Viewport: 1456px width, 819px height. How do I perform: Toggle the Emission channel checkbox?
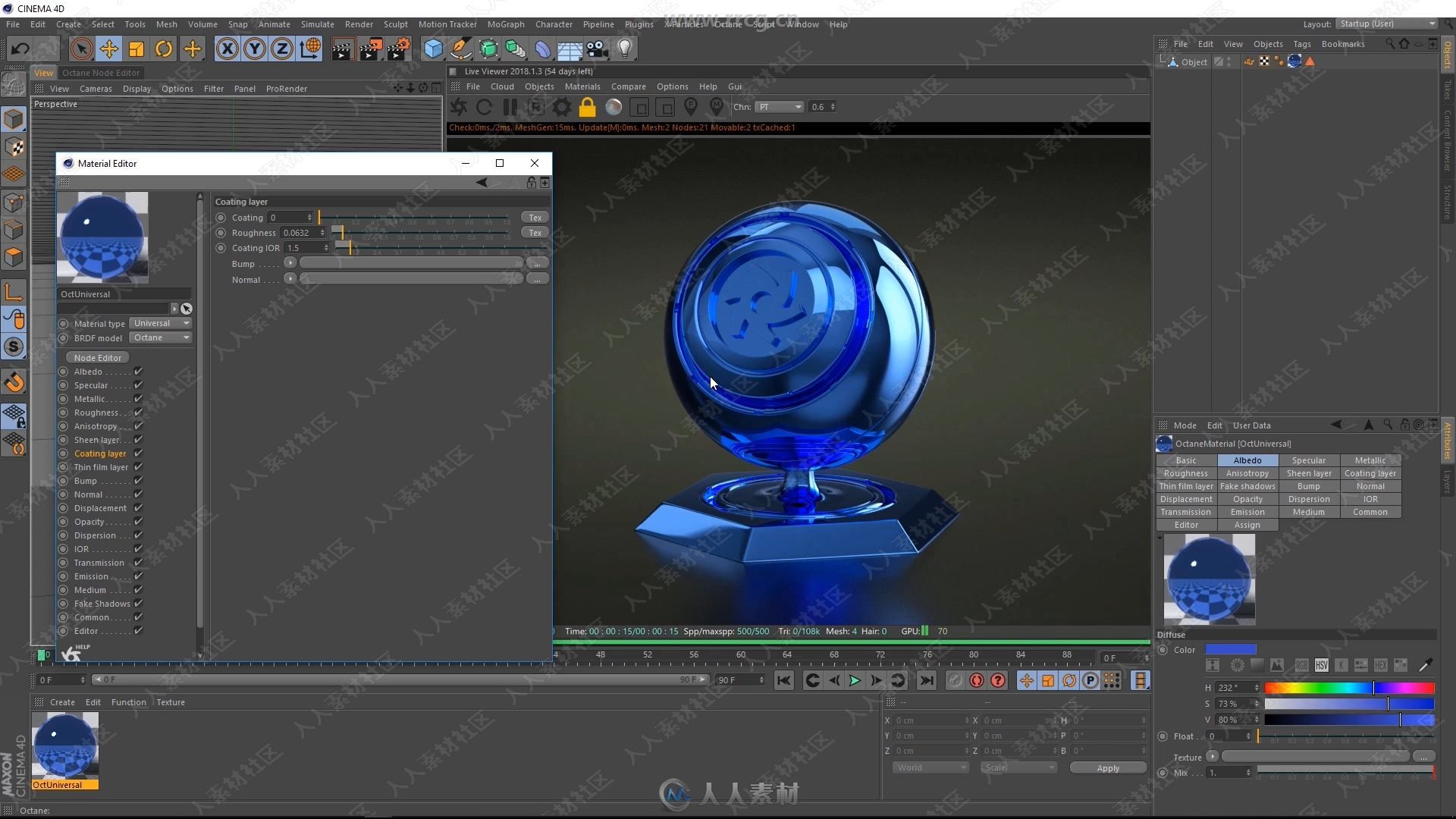click(138, 576)
